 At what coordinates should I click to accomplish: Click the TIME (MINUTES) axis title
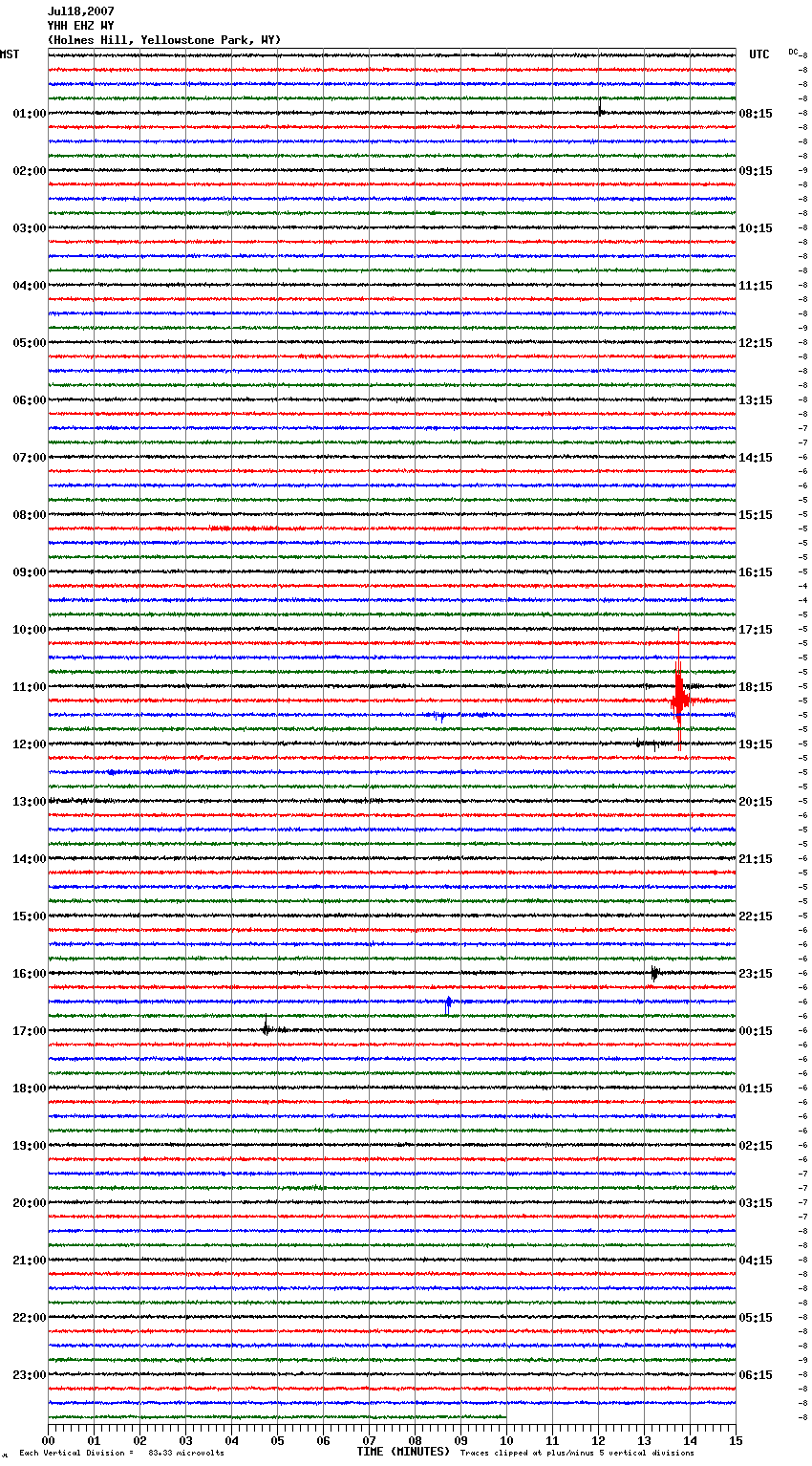point(403,1452)
